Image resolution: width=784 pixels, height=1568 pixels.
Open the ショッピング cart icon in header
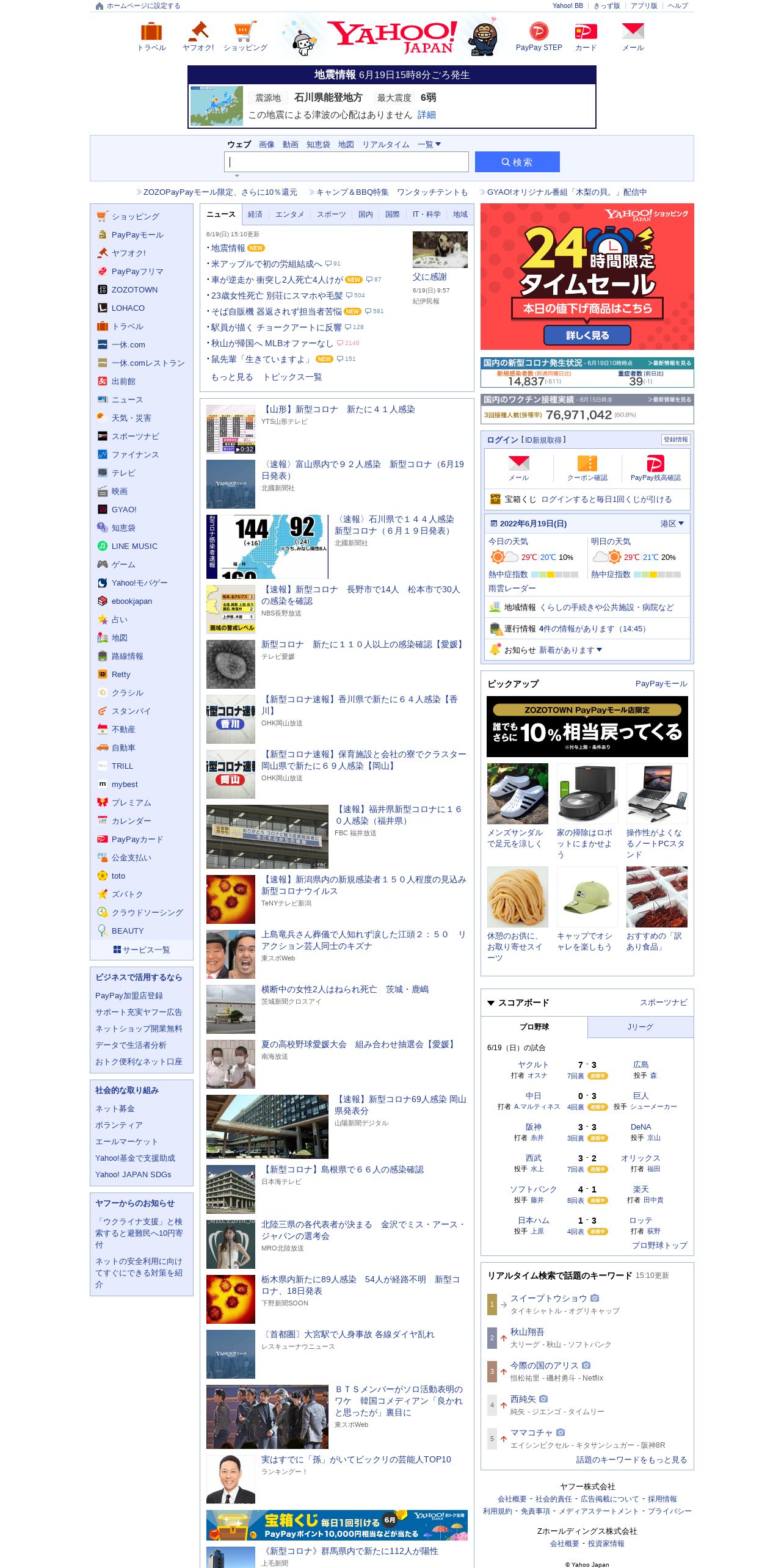click(x=245, y=31)
